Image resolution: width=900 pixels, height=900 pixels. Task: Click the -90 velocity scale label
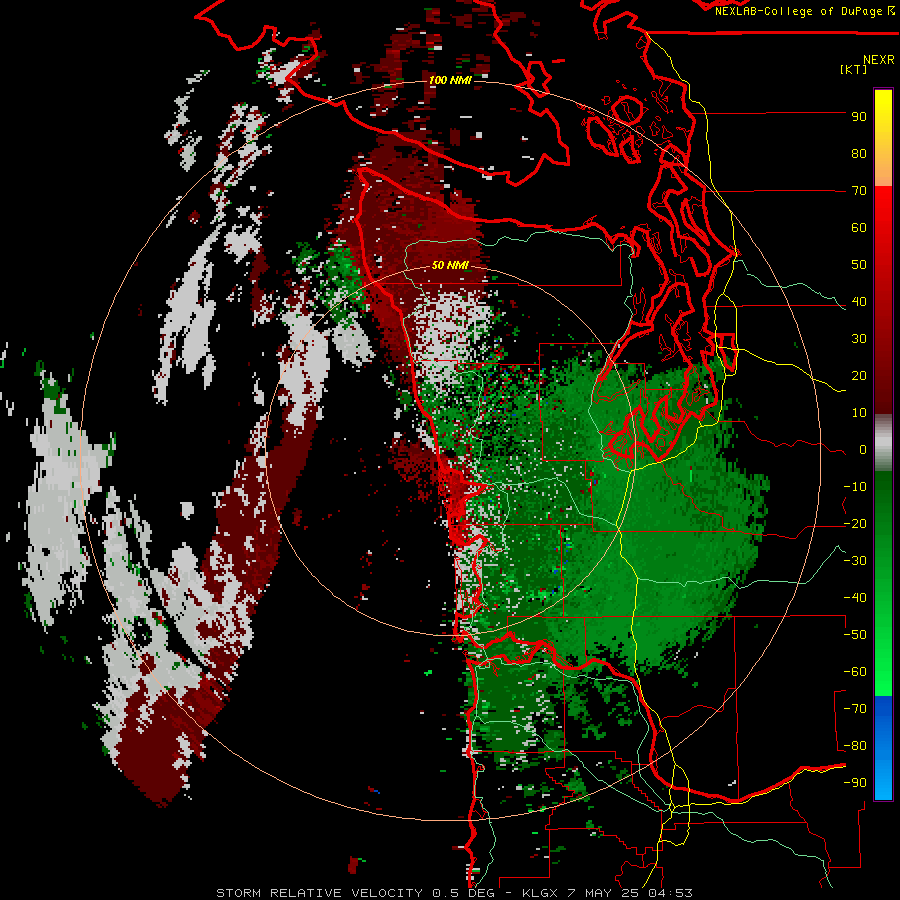(x=855, y=783)
